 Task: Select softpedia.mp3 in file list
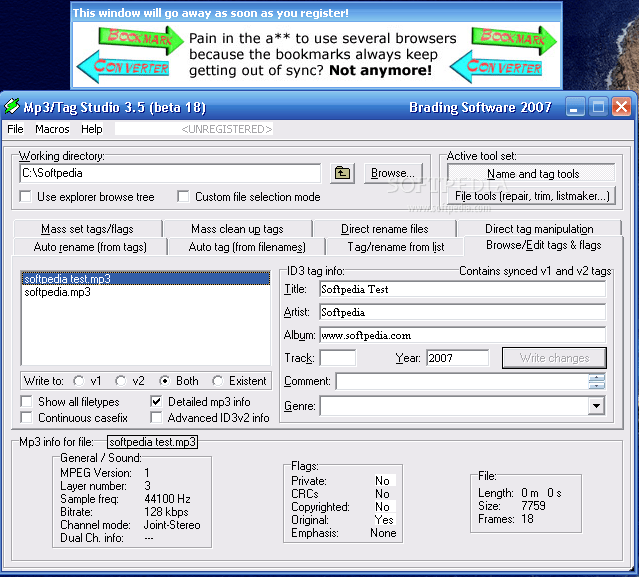145,292
